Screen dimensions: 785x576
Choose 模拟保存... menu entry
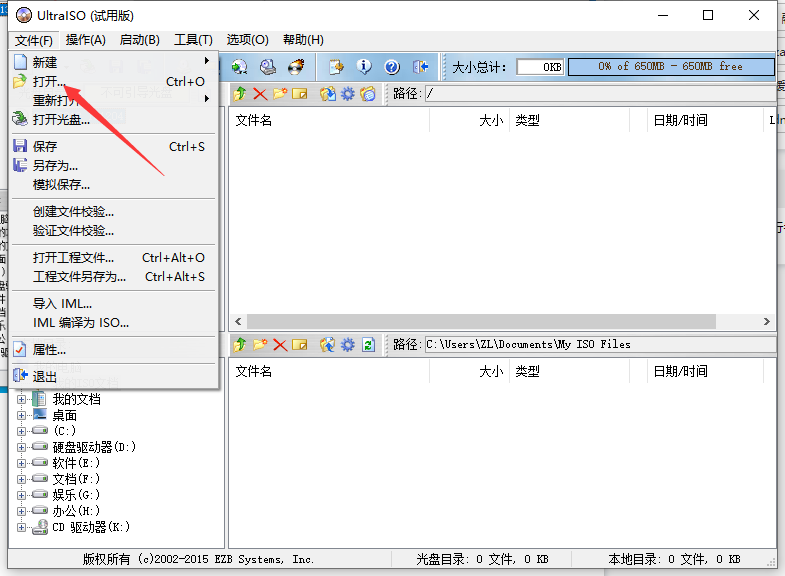point(114,185)
